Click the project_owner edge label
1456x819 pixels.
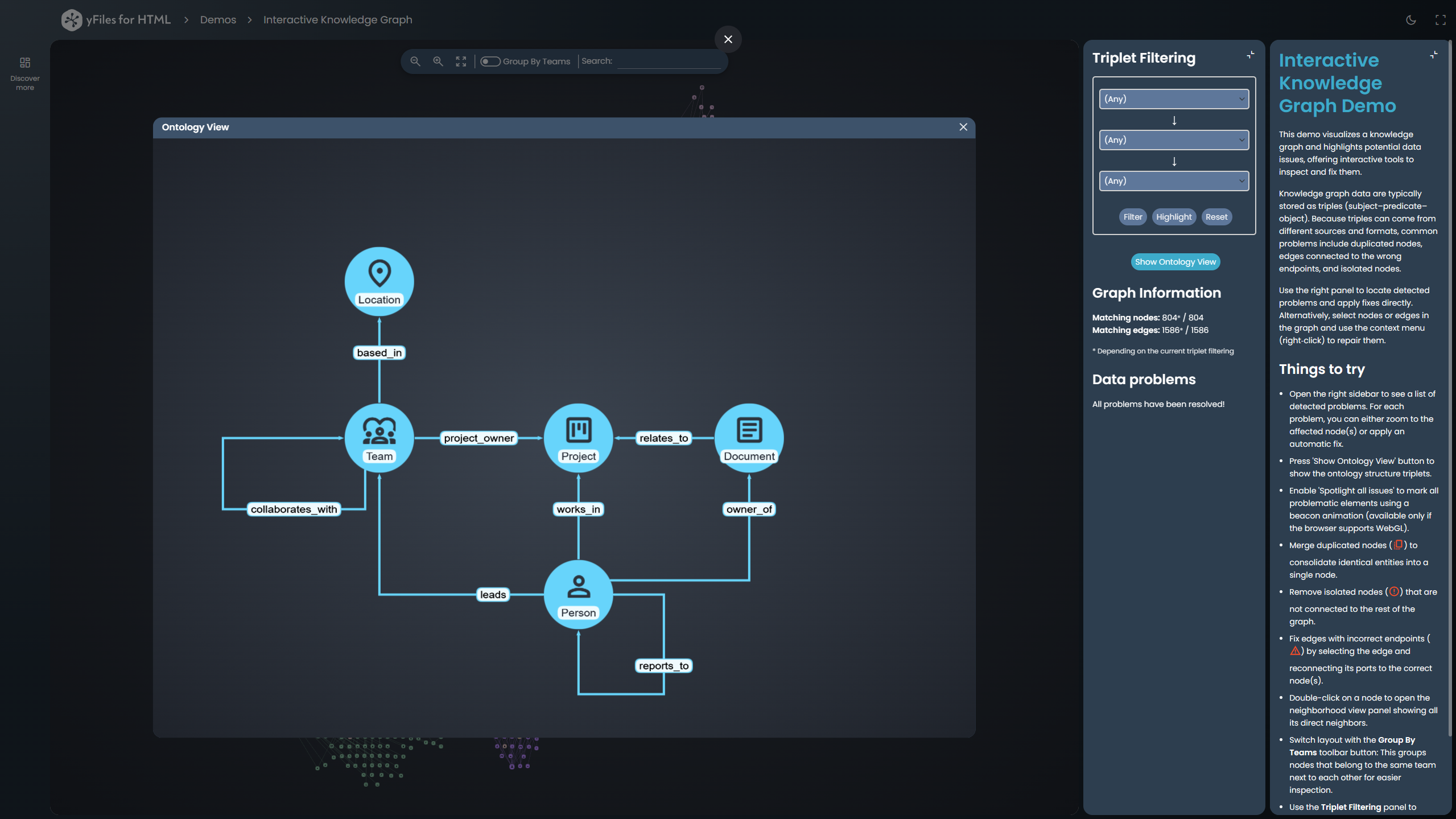tap(479, 438)
